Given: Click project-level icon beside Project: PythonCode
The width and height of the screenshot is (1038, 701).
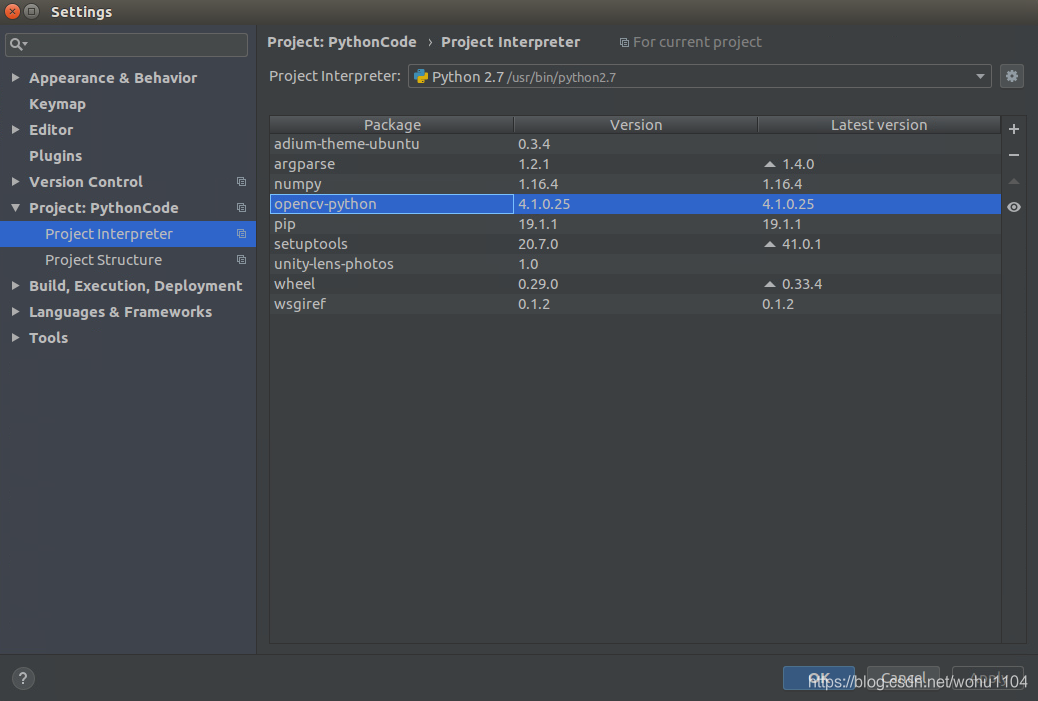Looking at the screenshot, I should [242, 208].
